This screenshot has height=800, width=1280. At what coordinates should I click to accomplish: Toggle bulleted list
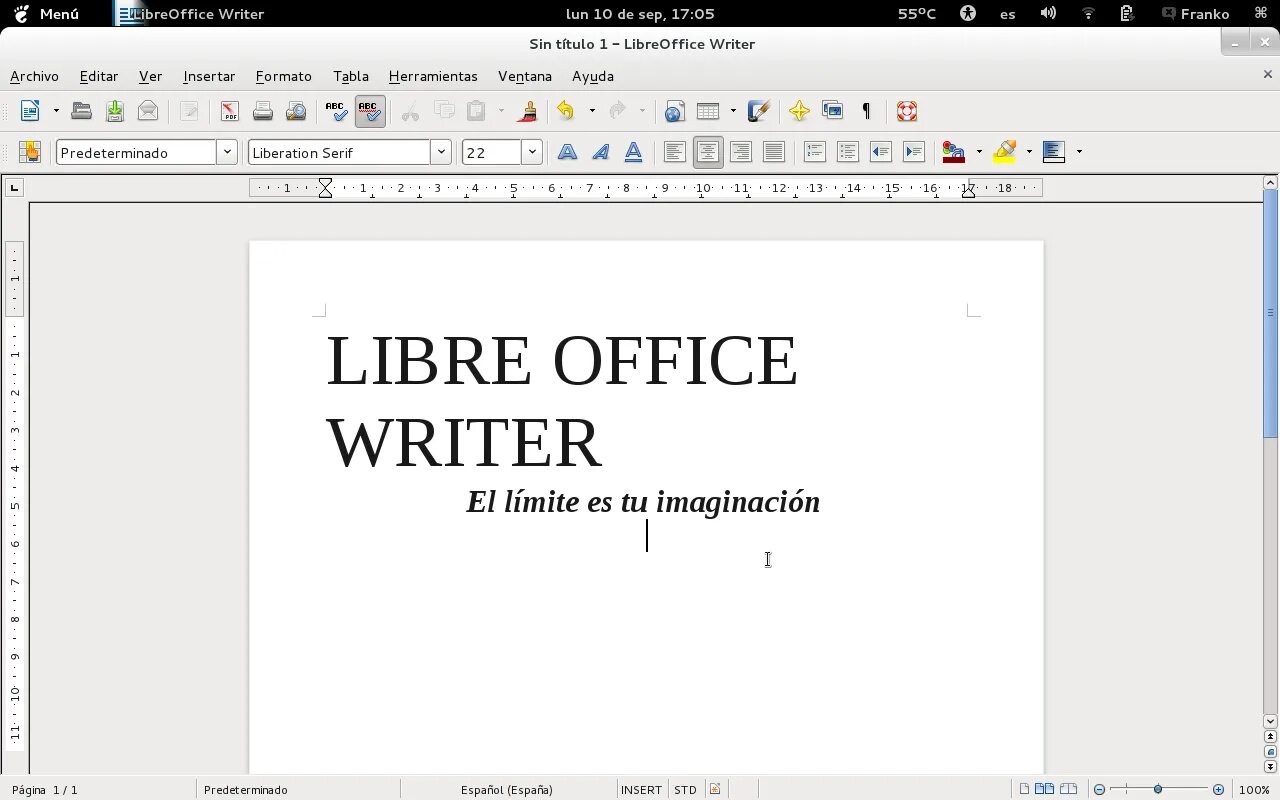coord(848,152)
